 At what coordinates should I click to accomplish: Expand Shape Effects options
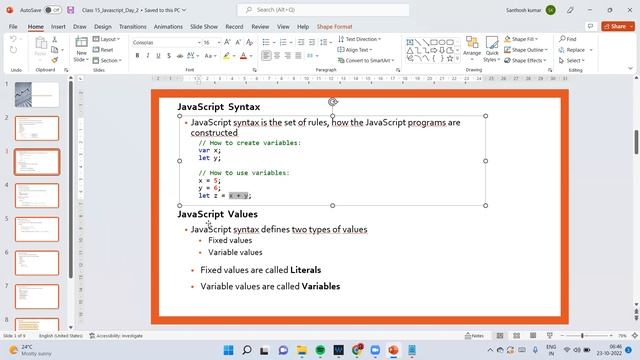(x=525, y=60)
